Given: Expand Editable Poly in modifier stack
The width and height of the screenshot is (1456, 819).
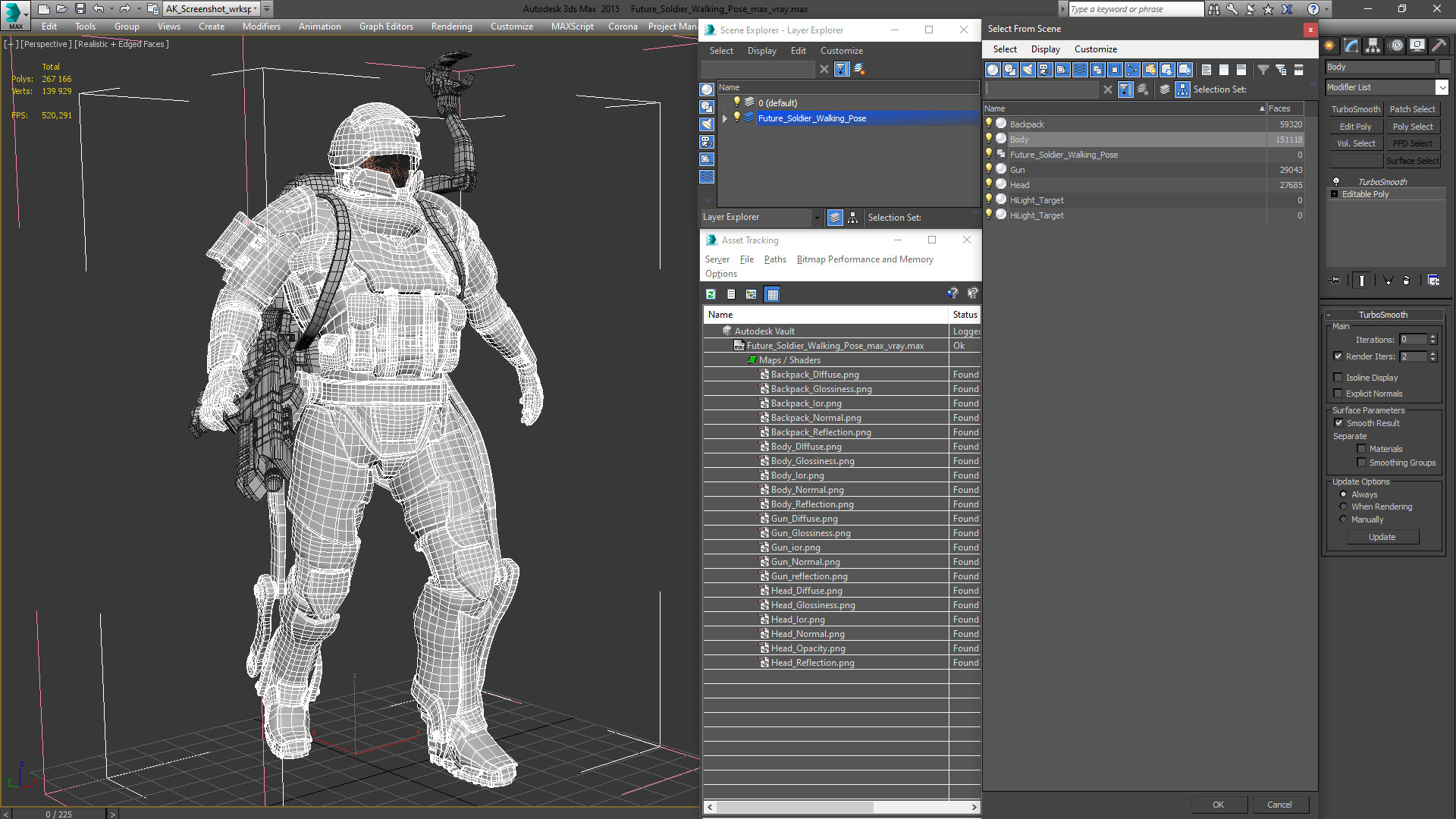Looking at the screenshot, I should (1335, 194).
